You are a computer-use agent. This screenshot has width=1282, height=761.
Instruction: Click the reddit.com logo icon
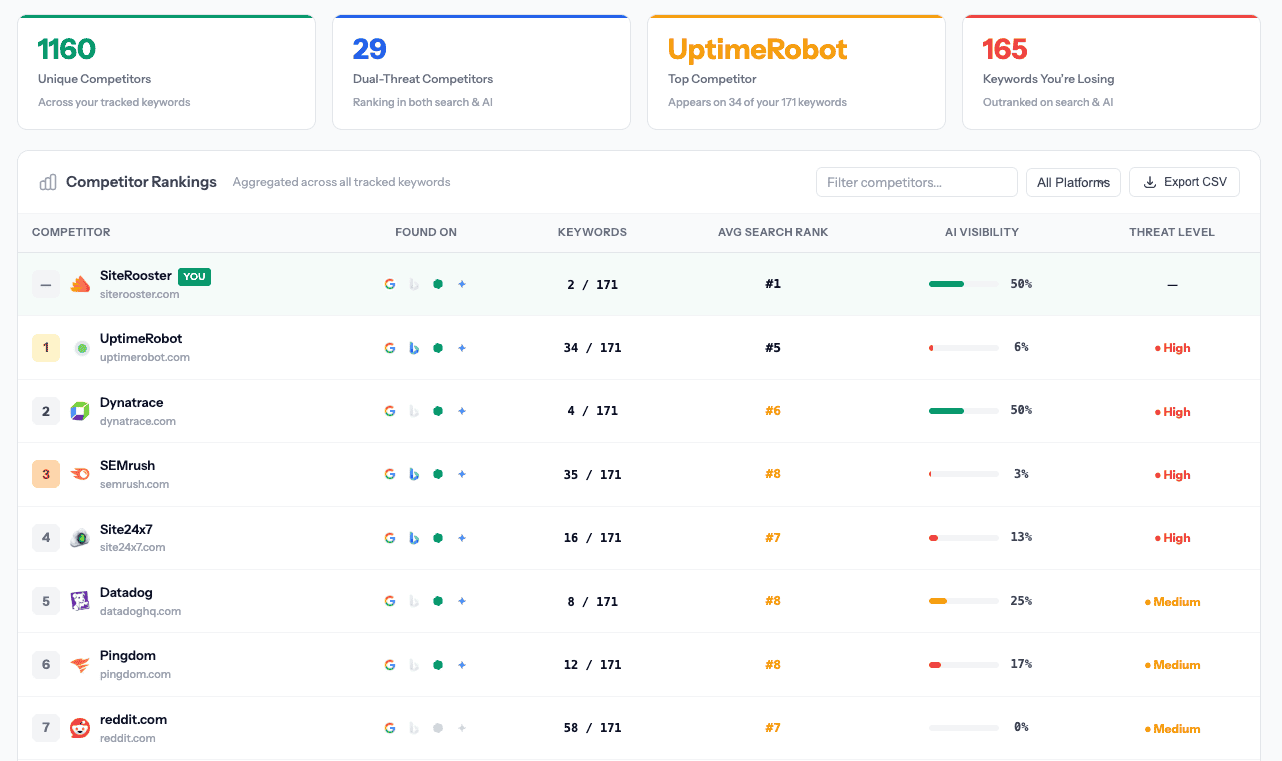[80, 728]
